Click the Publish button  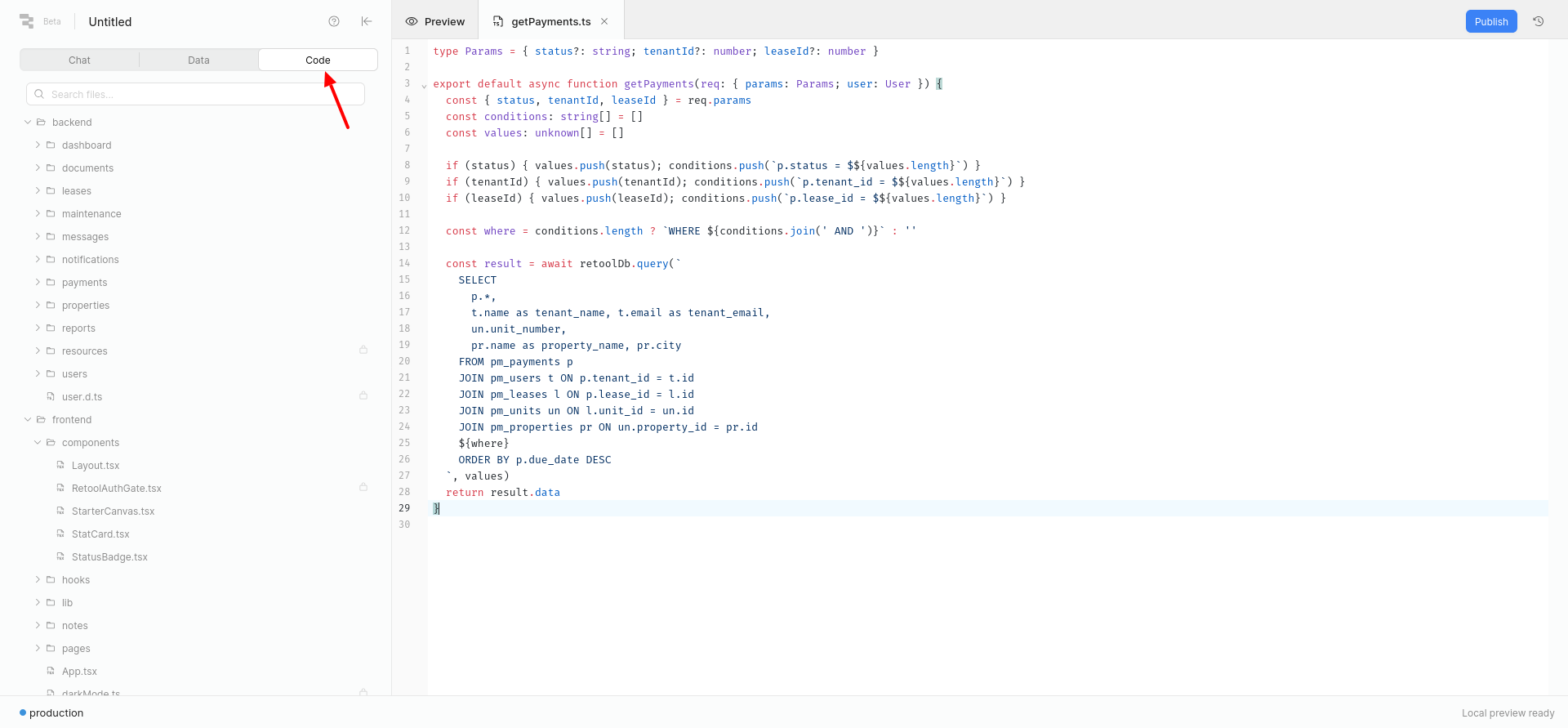tap(1491, 21)
